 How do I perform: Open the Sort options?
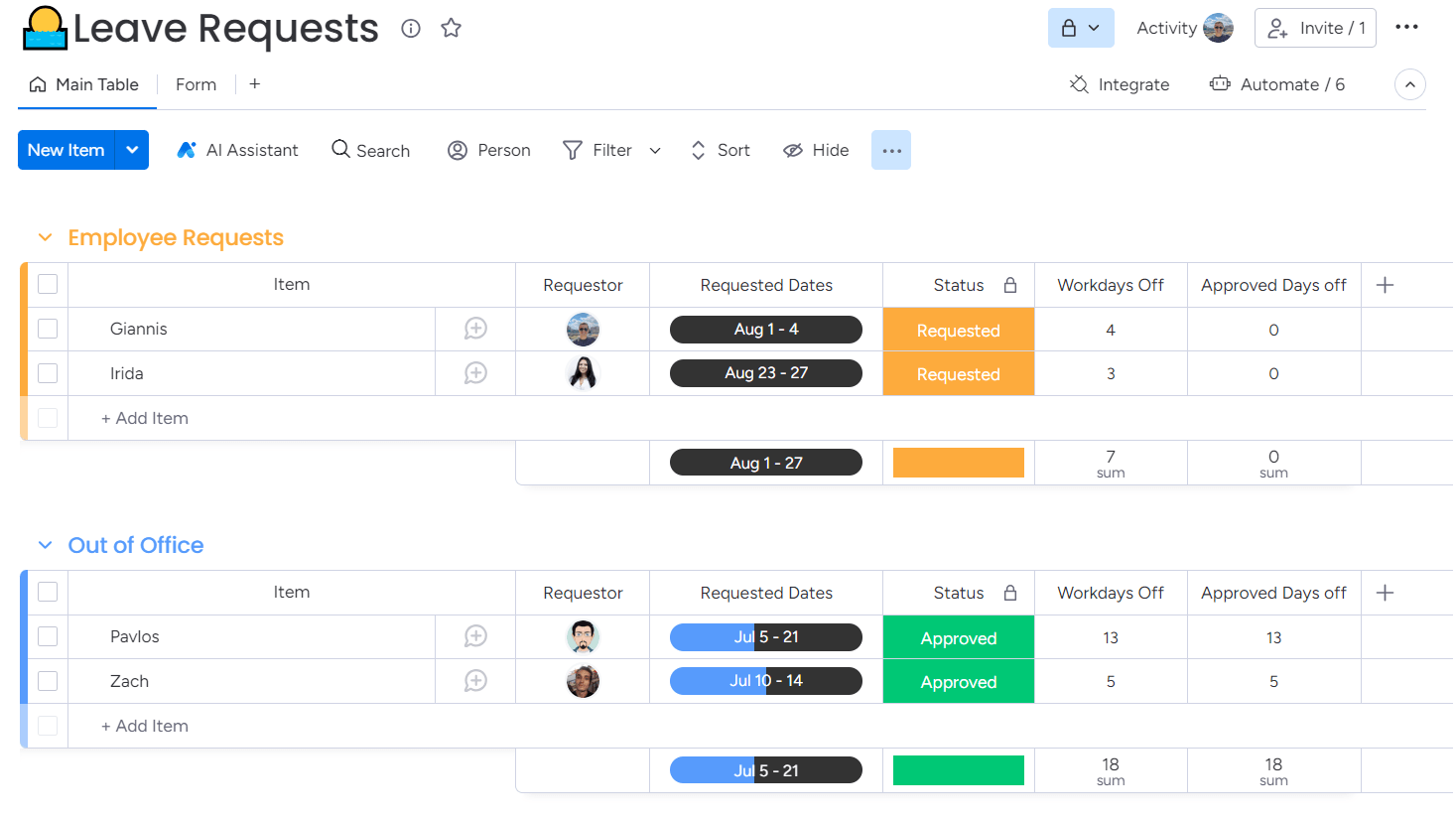[720, 150]
